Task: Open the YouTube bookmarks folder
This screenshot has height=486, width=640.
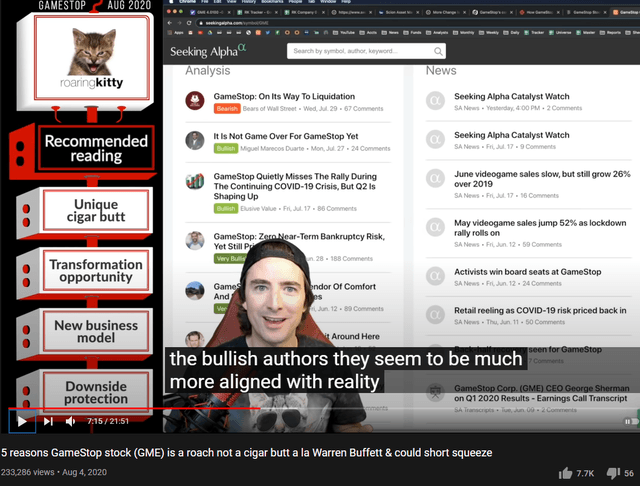Action: (344, 33)
